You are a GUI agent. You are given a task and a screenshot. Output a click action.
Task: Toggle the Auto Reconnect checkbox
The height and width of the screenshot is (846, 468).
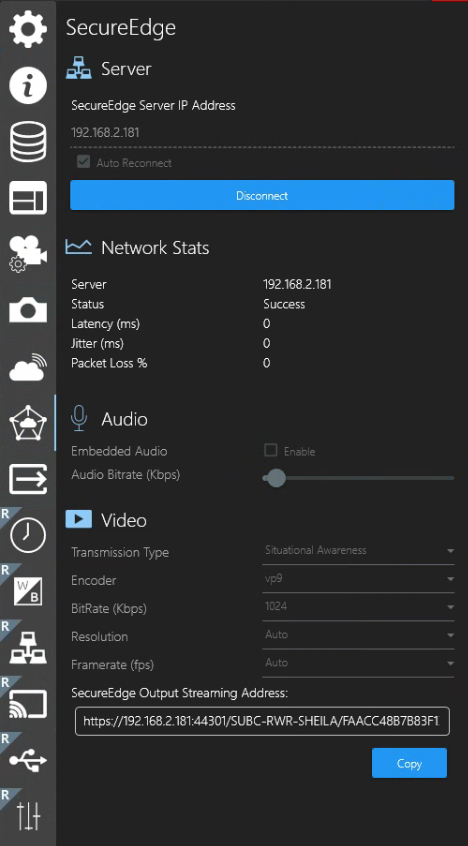83,162
